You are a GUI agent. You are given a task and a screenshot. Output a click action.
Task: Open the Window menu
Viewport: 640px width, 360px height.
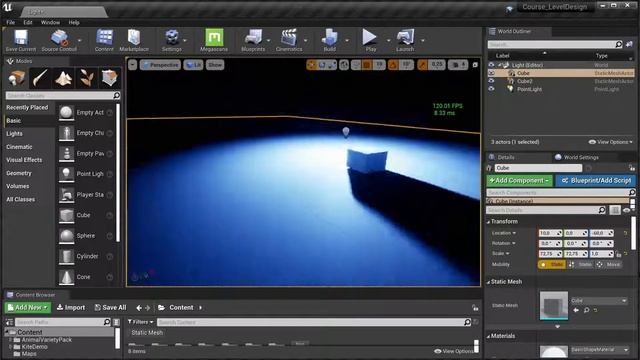click(x=50, y=22)
